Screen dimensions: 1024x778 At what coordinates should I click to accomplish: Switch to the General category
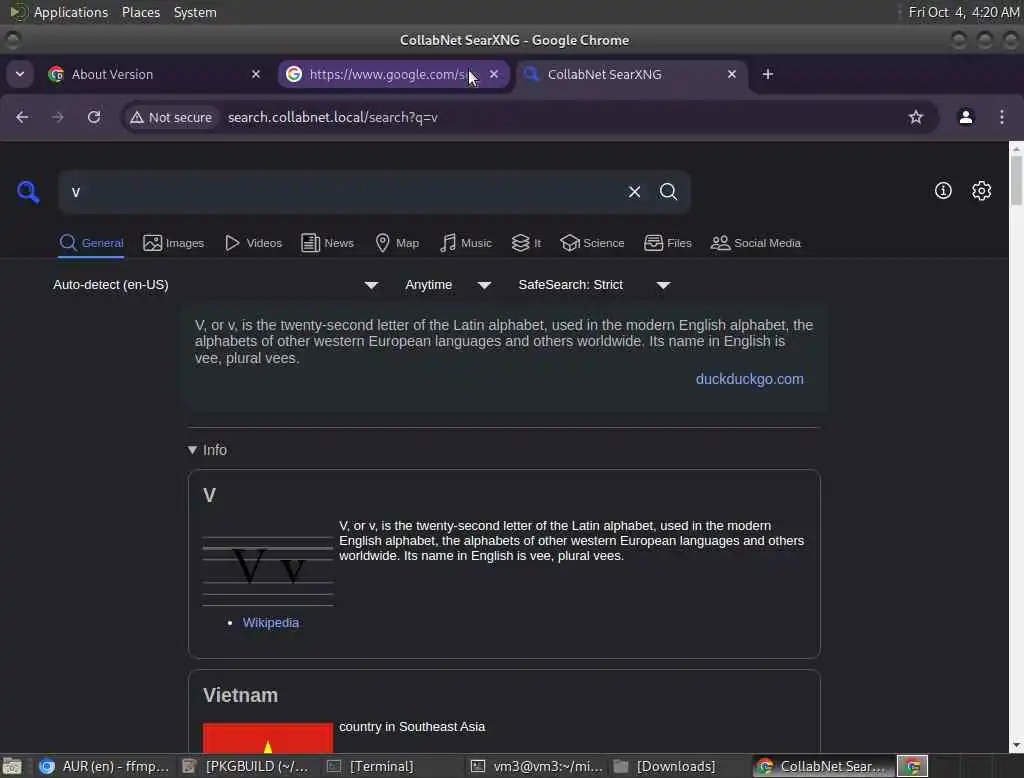(91, 243)
